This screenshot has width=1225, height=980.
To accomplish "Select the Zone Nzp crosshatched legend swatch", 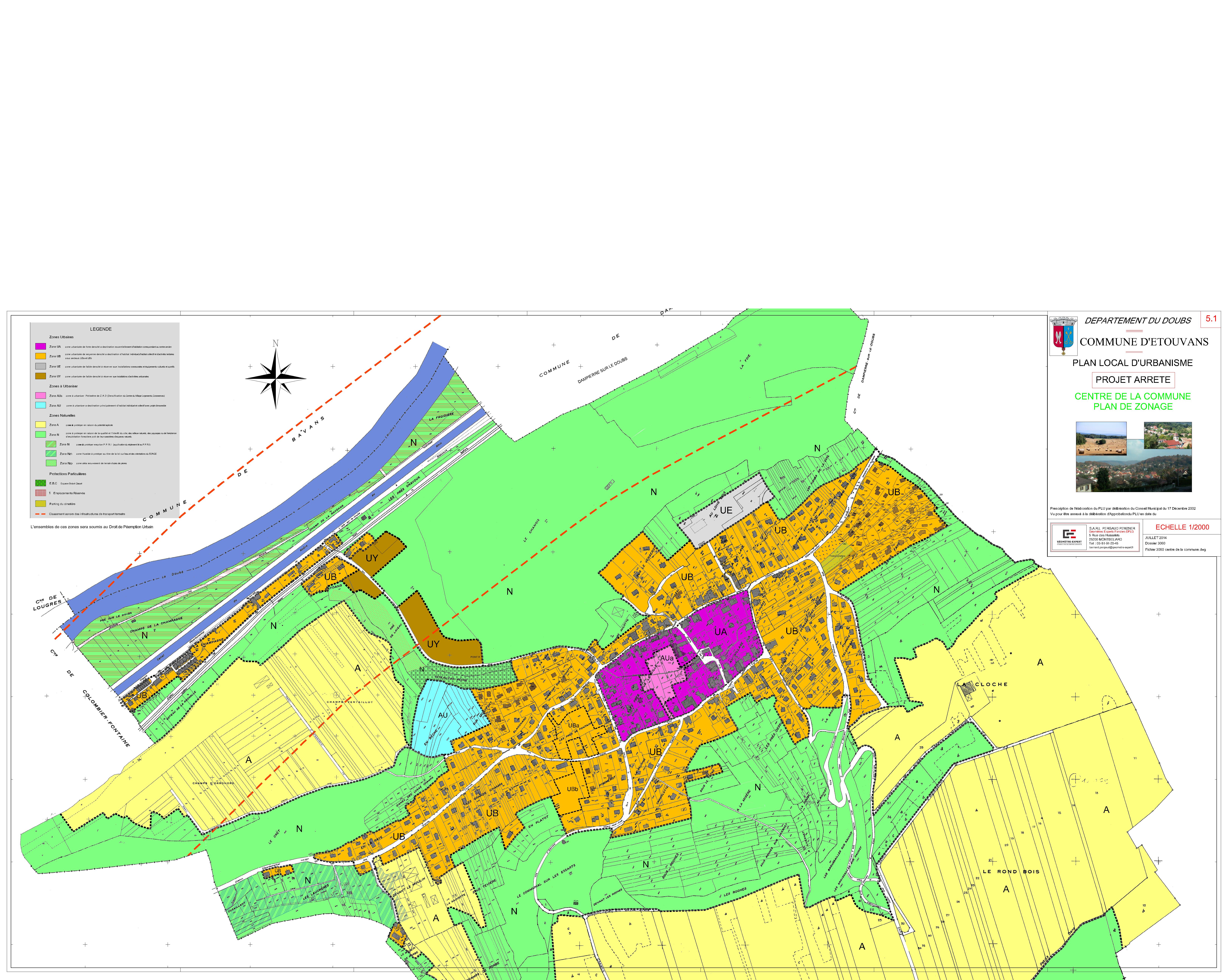I will [x=51, y=463].
